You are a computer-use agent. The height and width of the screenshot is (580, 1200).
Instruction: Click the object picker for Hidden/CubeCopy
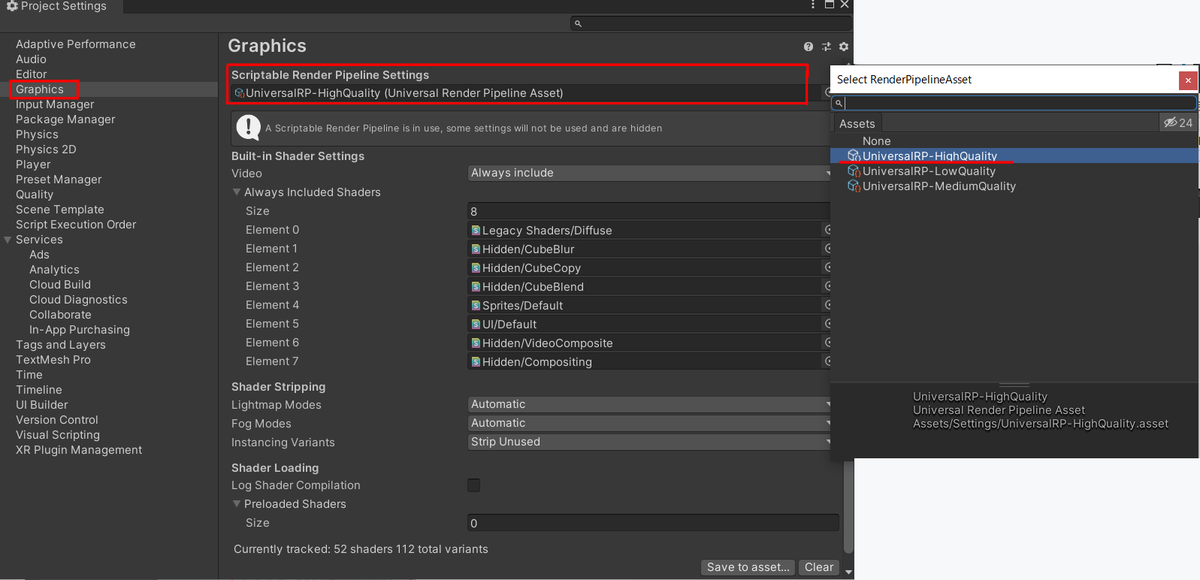coord(829,268)
